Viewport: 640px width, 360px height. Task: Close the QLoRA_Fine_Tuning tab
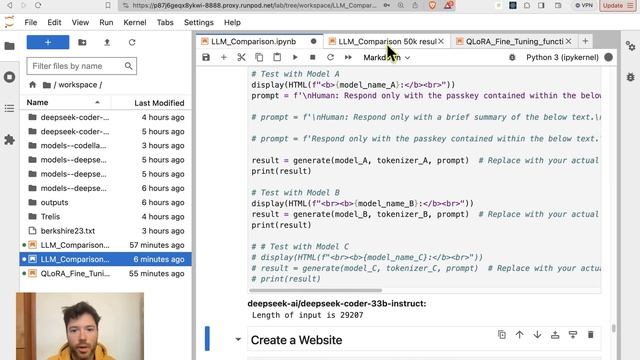pos(569,41)
